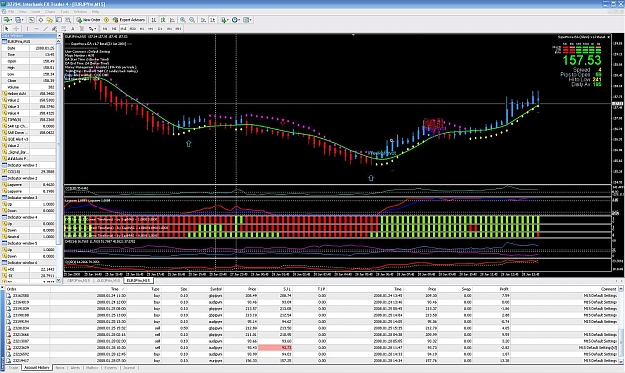The height and width of the screenshot is (373, 625).
Task: Open the Indicators list icon
Action: point(224,20)
